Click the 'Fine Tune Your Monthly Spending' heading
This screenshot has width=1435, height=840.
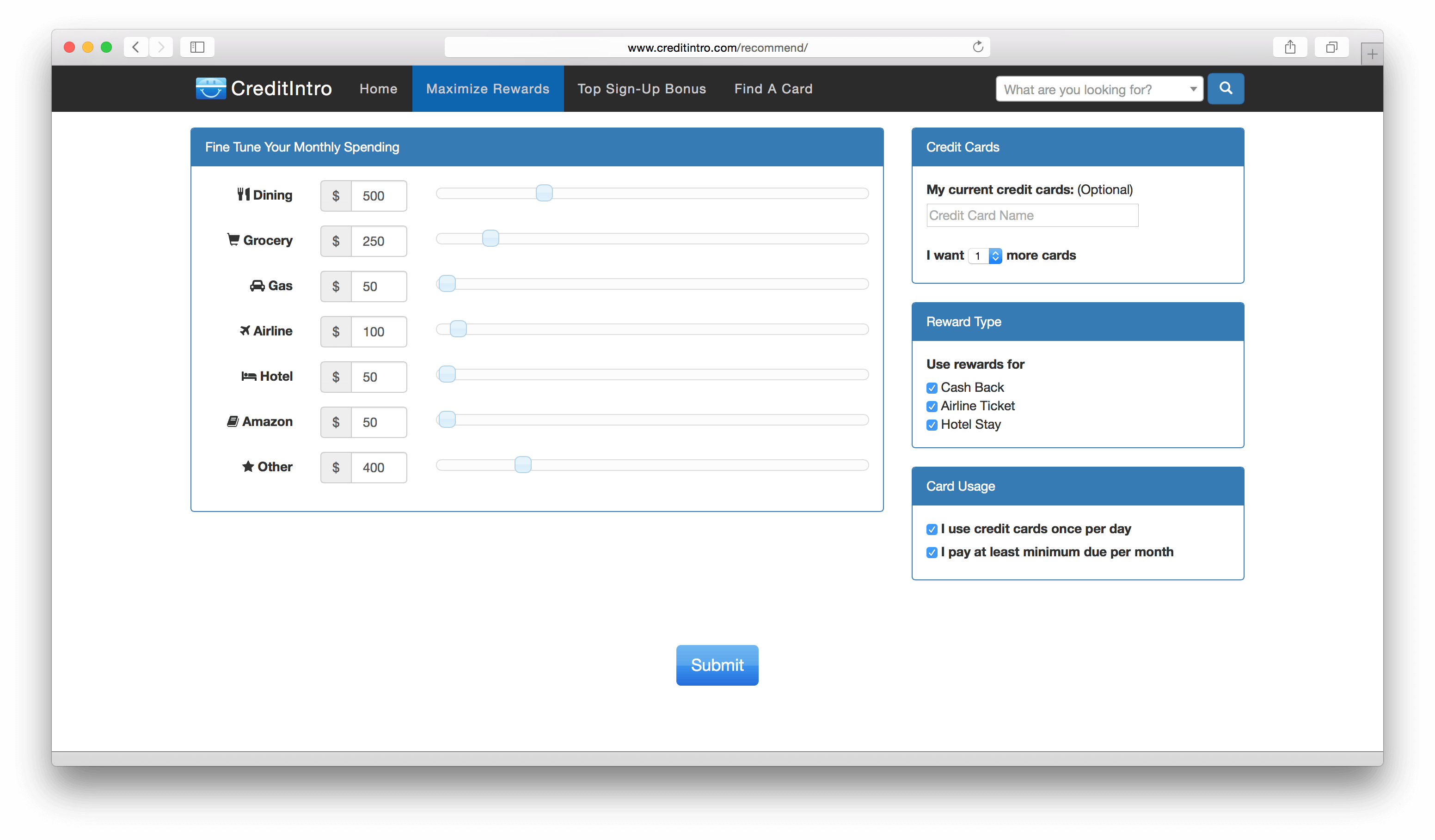pos(302,147)
